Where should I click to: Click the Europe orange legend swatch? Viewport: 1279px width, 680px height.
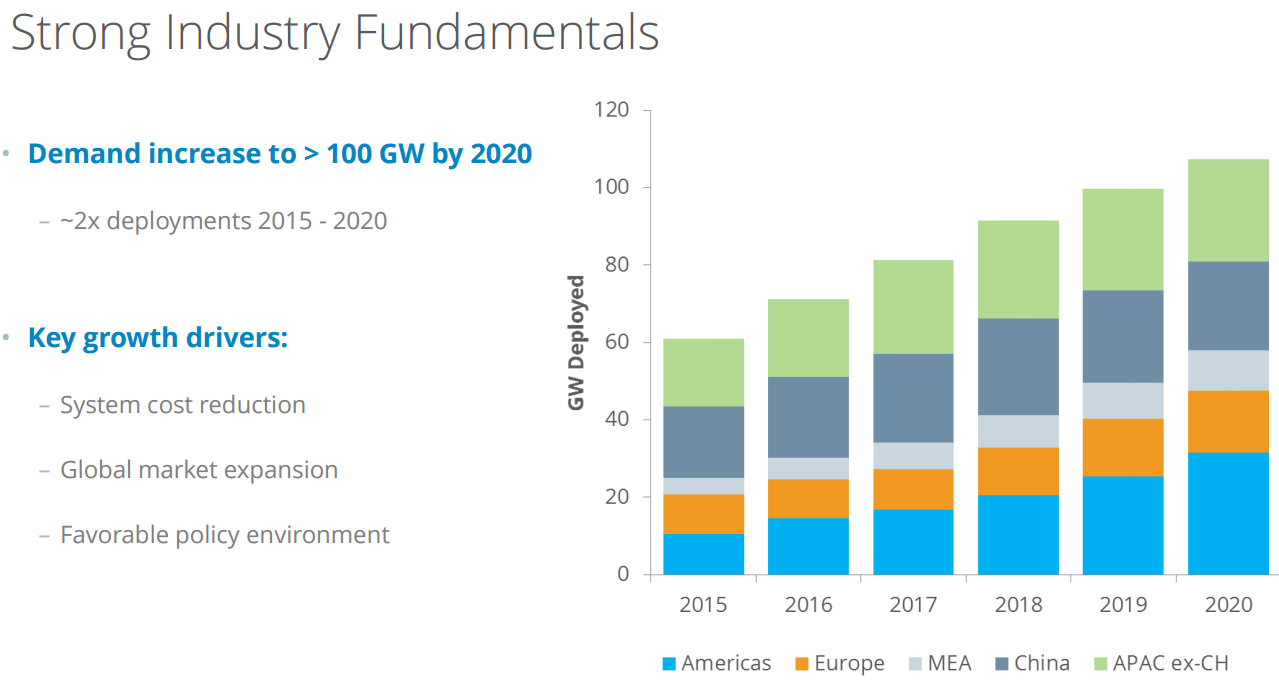[x=802, y=664]
